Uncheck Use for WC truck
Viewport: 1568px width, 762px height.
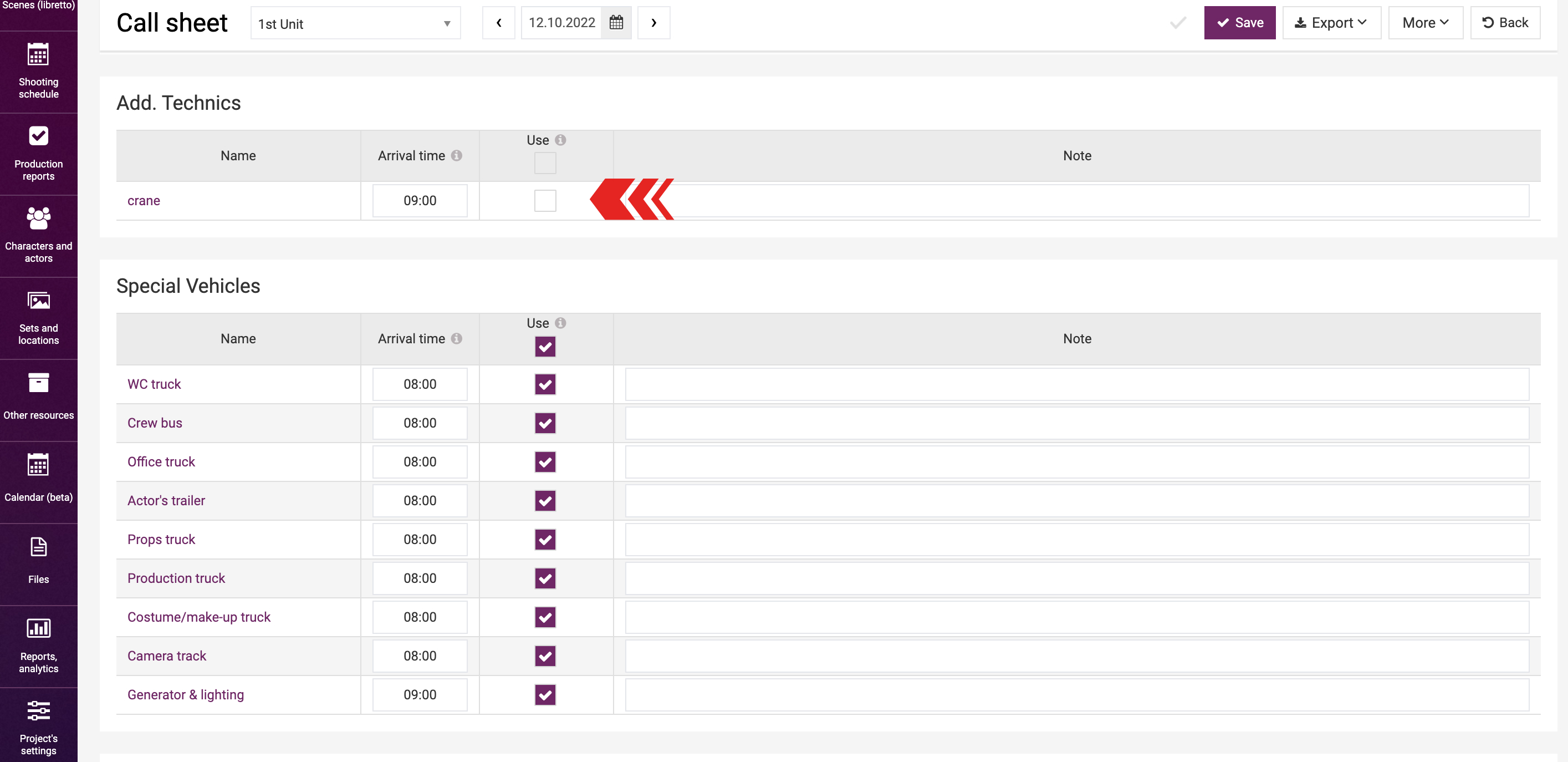pos(545,384)
